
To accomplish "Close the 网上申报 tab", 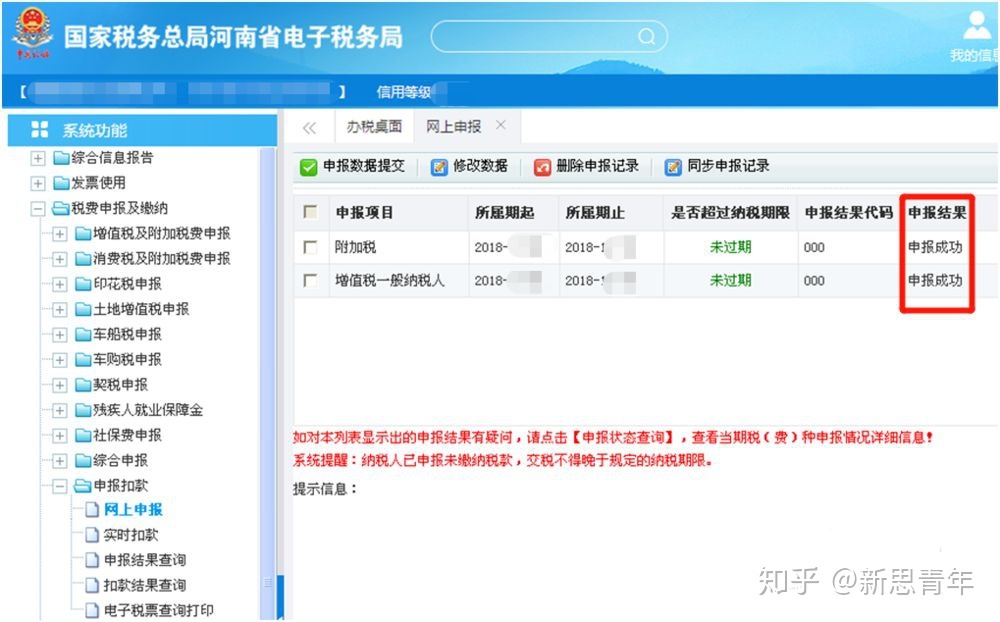I will coord(501,125).
